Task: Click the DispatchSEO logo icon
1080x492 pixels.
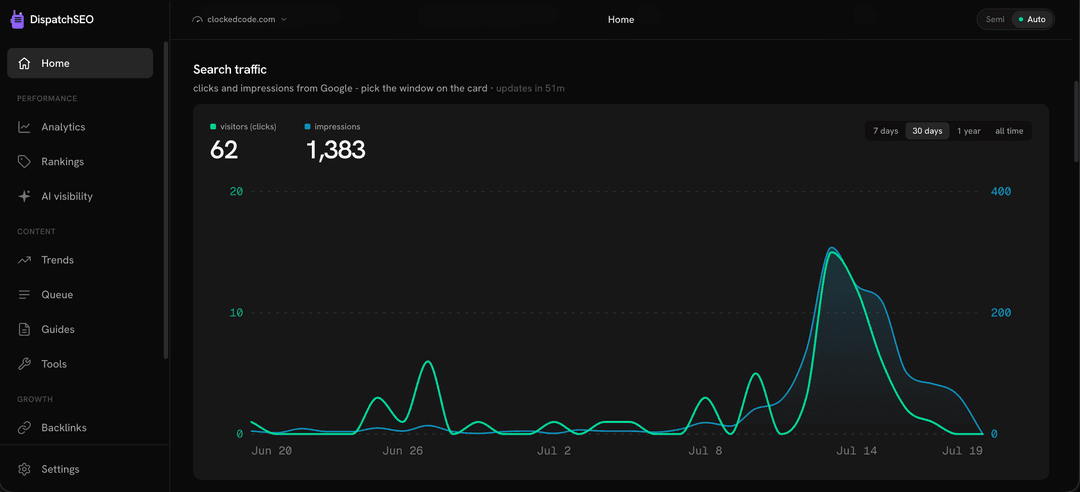Action: point(17,20)
